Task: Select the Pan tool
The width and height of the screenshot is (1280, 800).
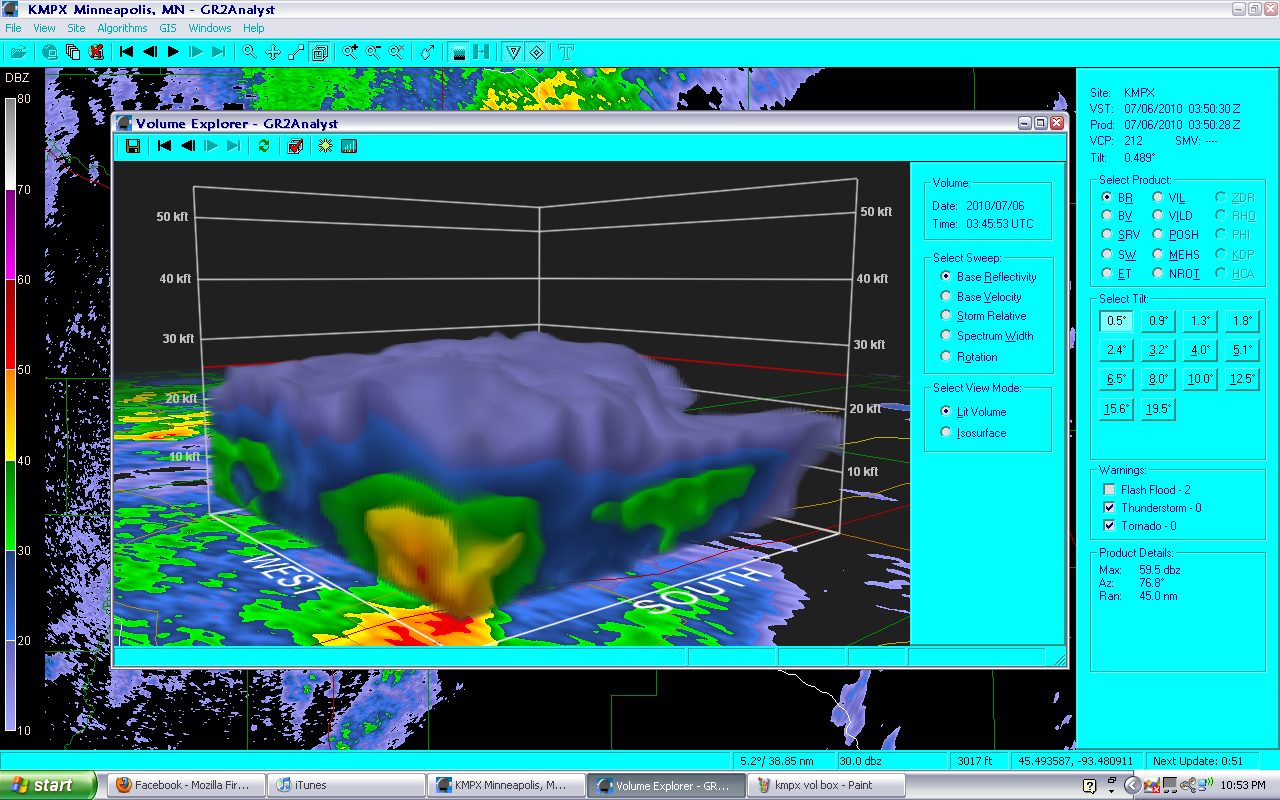Action: 273,52
